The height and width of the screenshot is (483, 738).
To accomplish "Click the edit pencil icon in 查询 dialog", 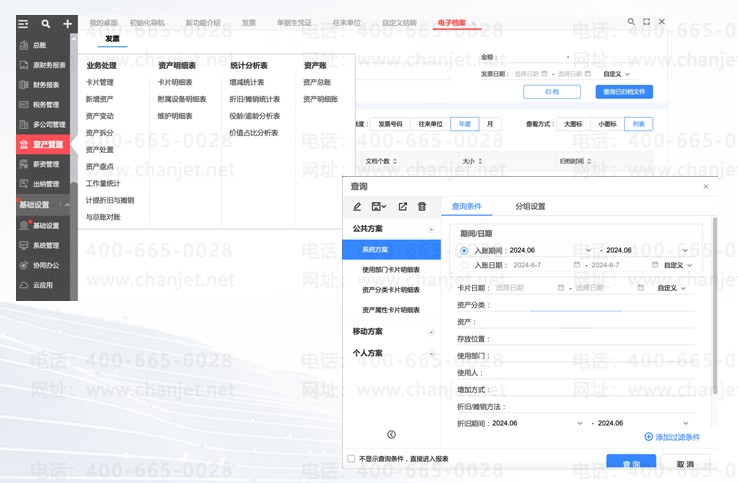I will [357, 206].
